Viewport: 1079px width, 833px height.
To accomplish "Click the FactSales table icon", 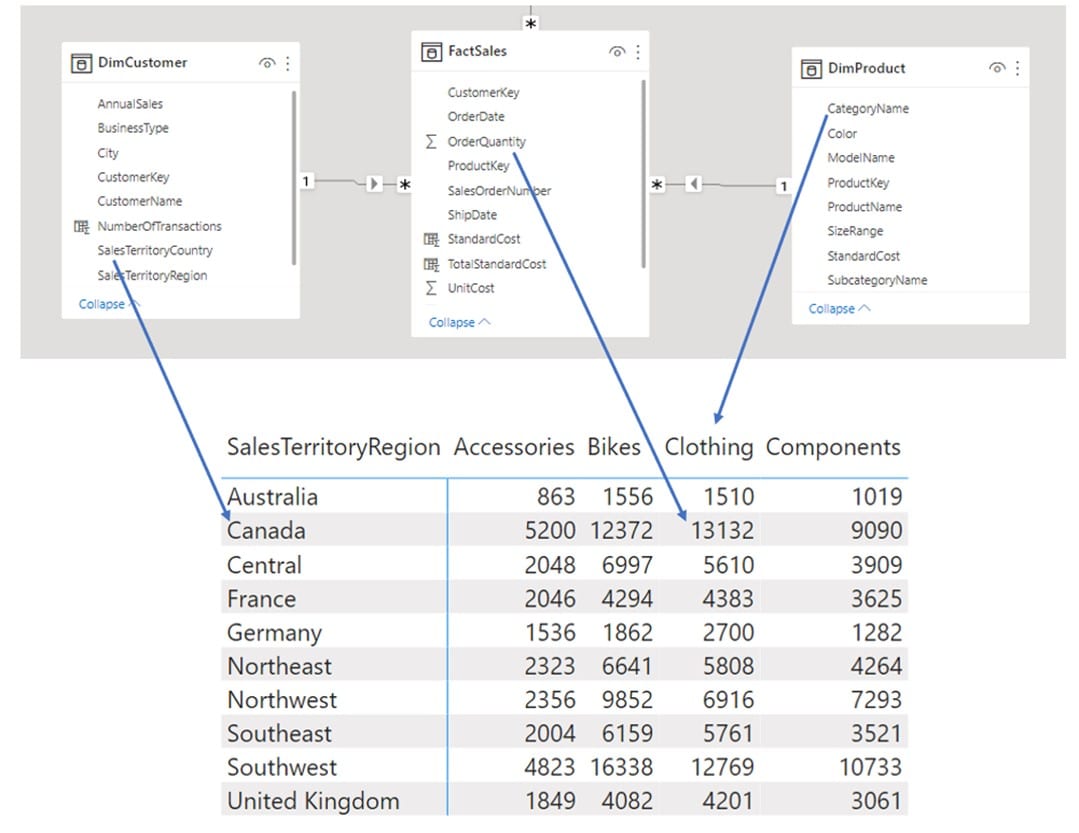I will (x=431, y=52).
